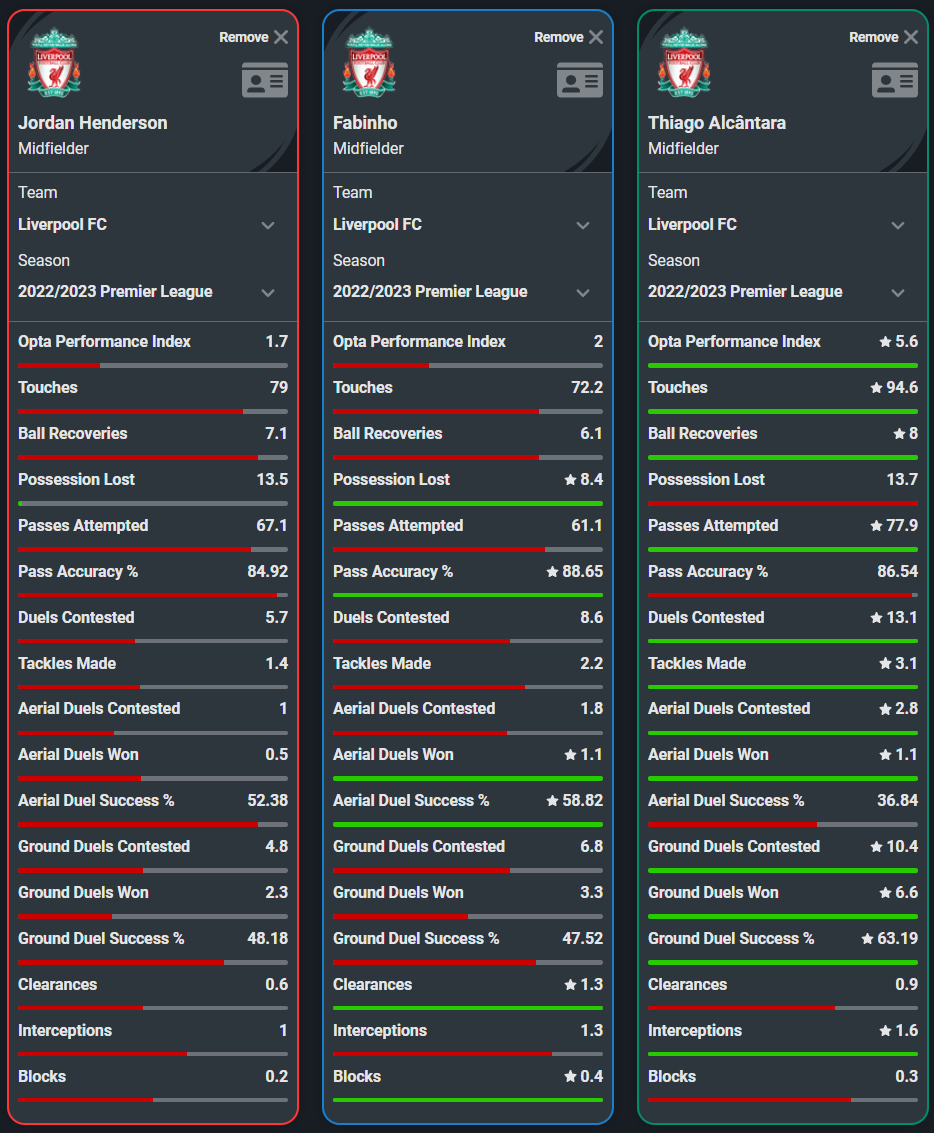Click the Fabinho player name
Image resolution: width=934 pixels, height=1133 pixels.
(365, 123)
